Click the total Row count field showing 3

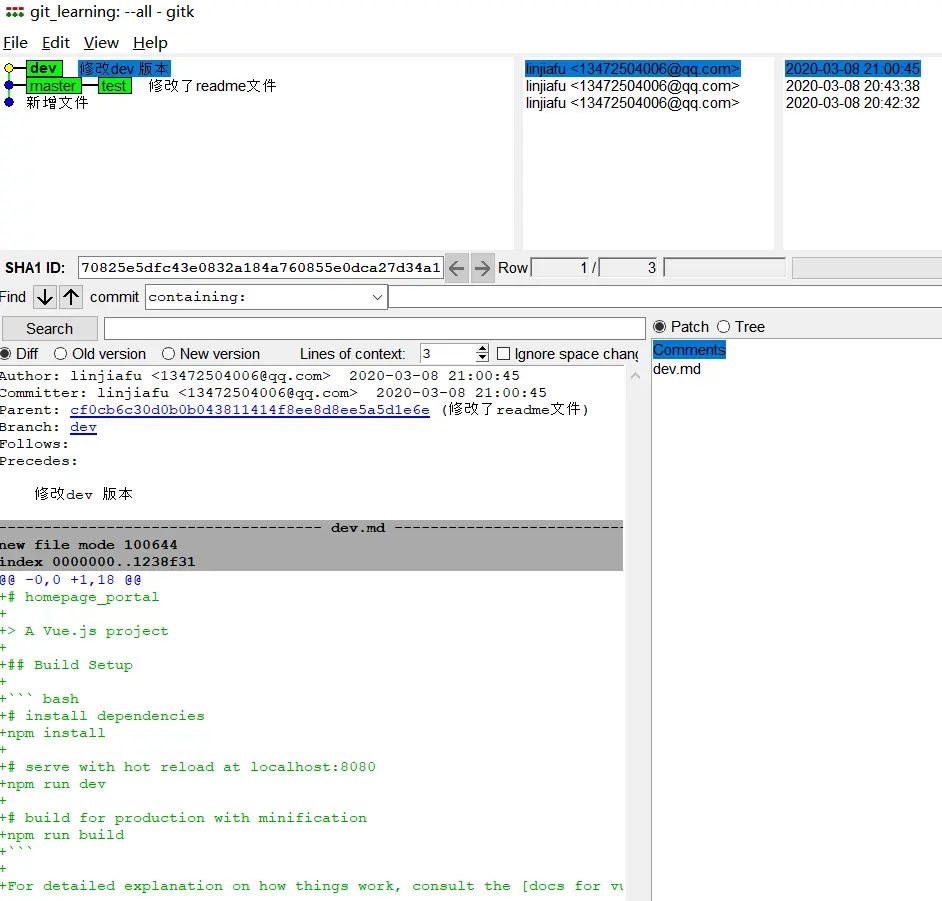(629, 268)
